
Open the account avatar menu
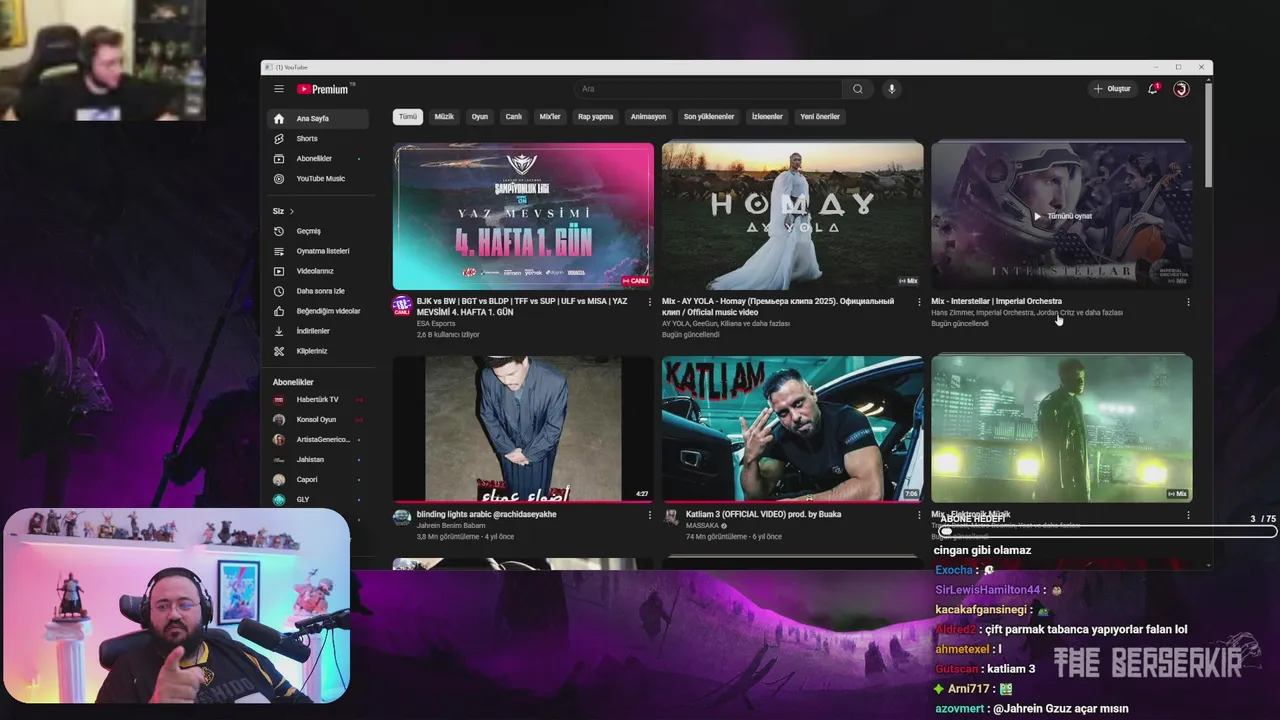click(1181, 89)
